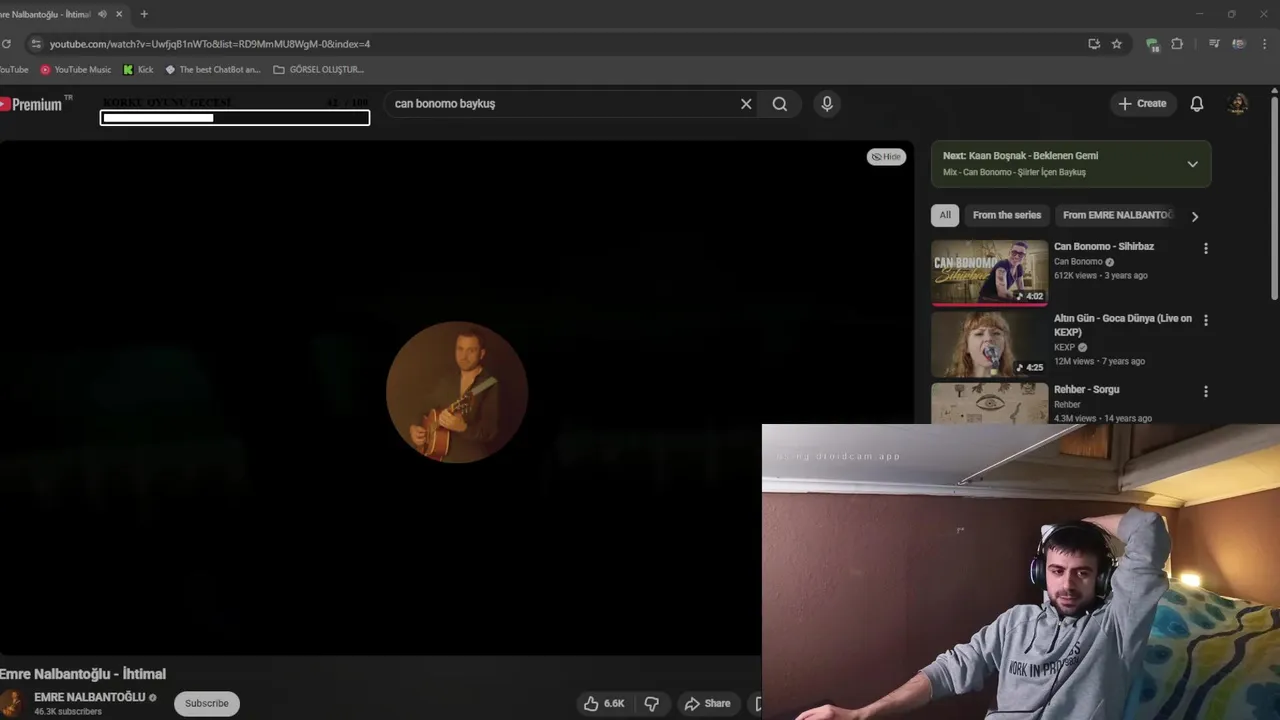Open options for Altın Gün - Goca Dünya
1280x720 pixels.
coord(1205,321)
